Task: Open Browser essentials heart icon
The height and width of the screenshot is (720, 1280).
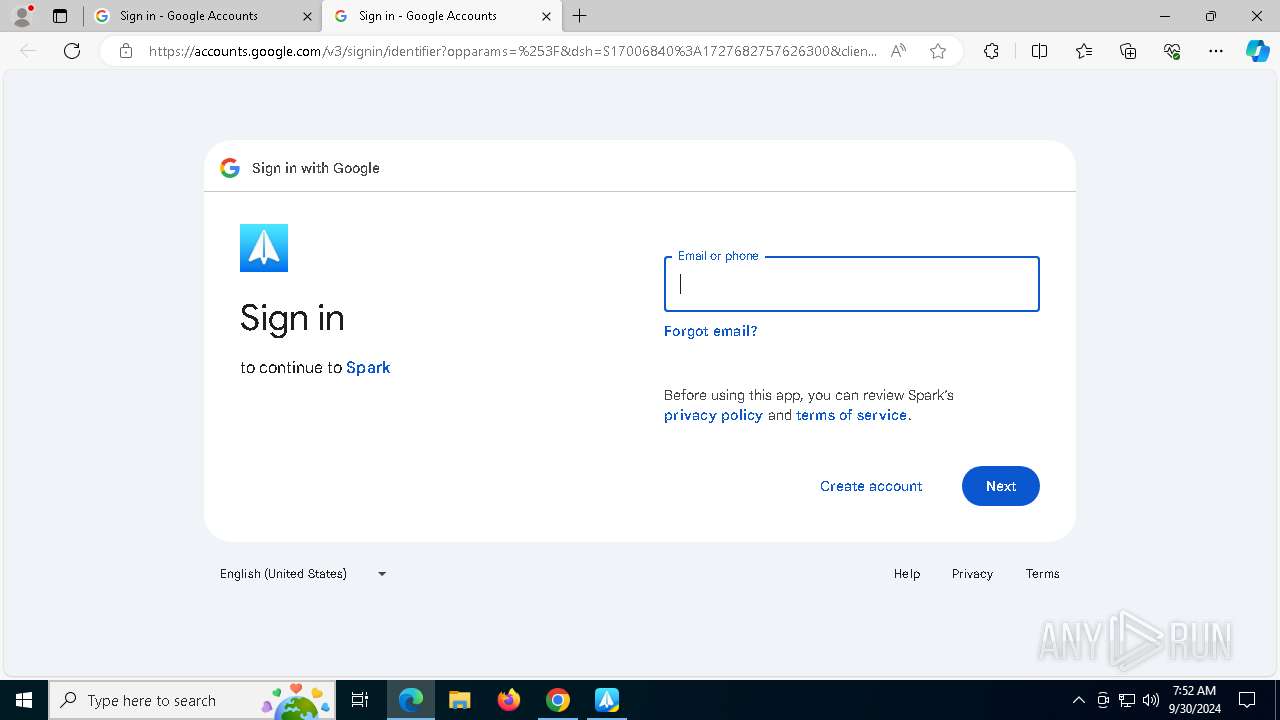Action: point(1172,51)
